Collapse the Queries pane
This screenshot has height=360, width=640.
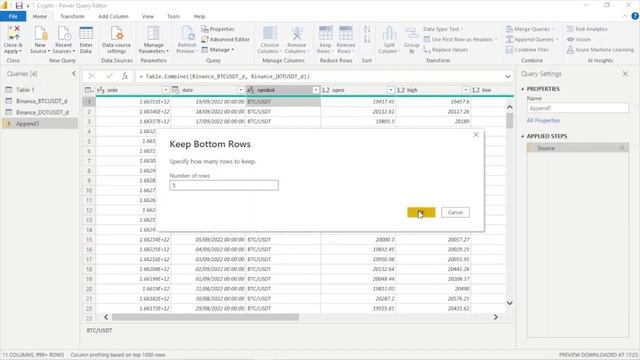point(74,73)
